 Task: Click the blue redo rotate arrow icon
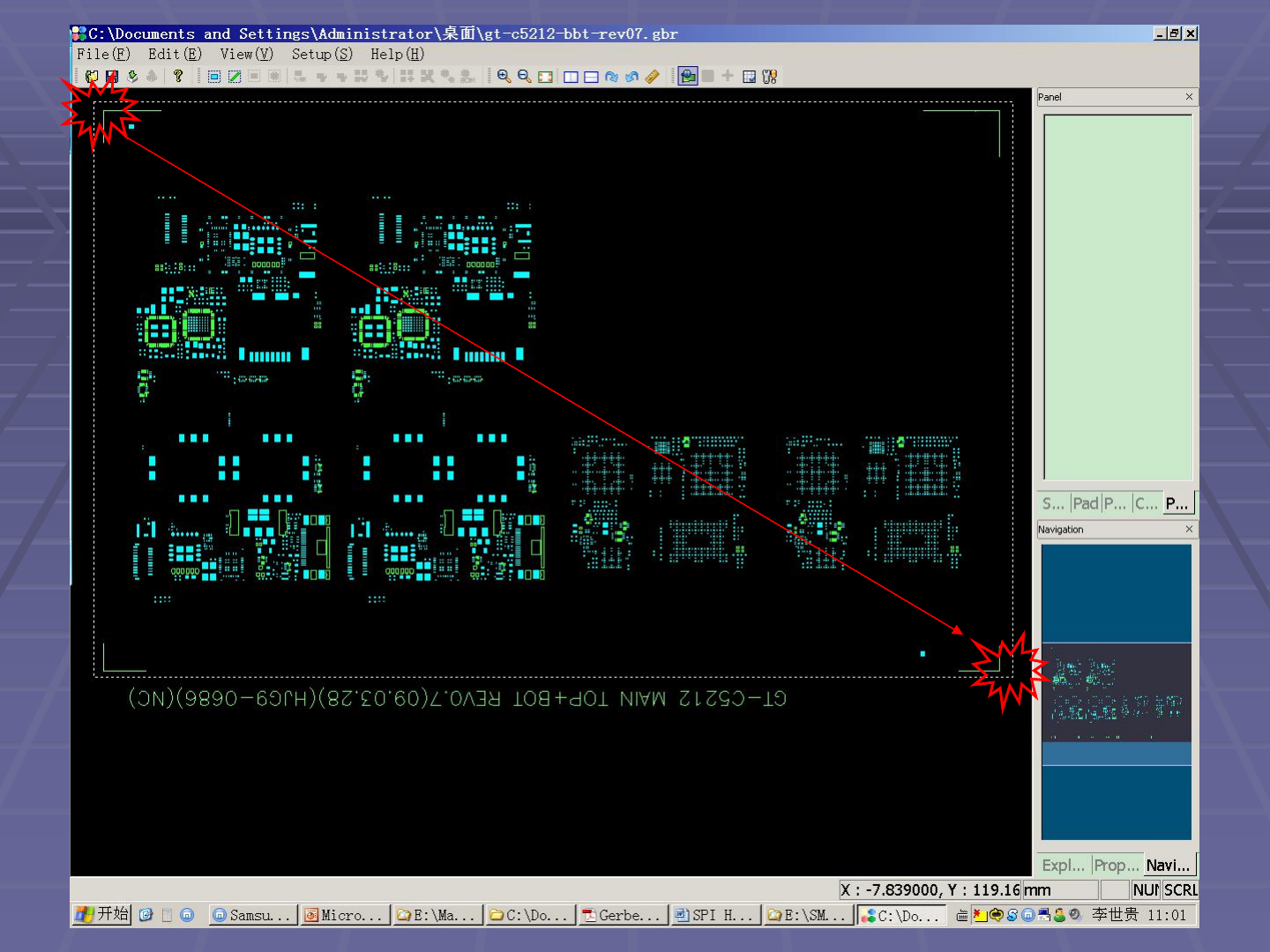611,77
